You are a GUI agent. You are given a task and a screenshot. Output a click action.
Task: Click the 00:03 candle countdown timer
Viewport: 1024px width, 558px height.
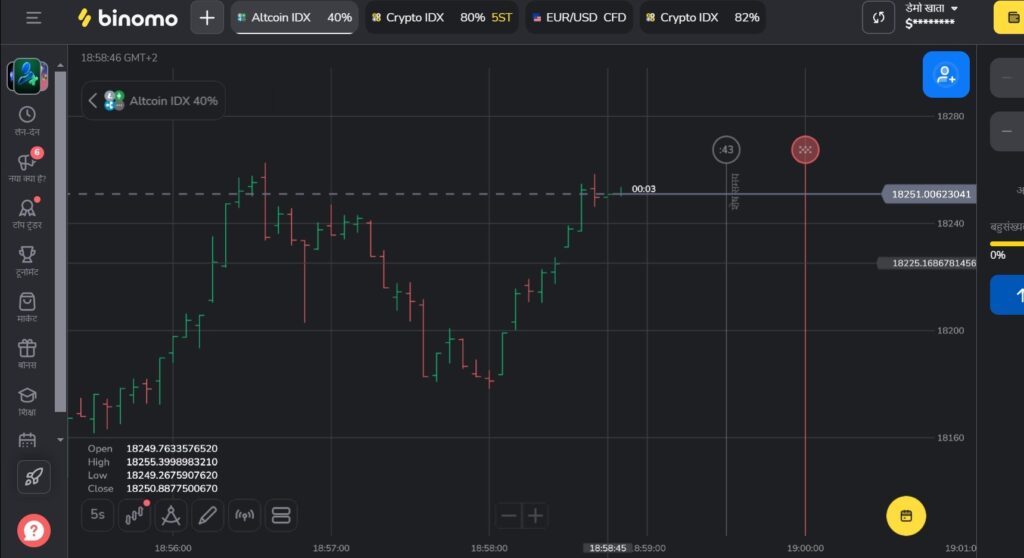[x=643, y=189]
